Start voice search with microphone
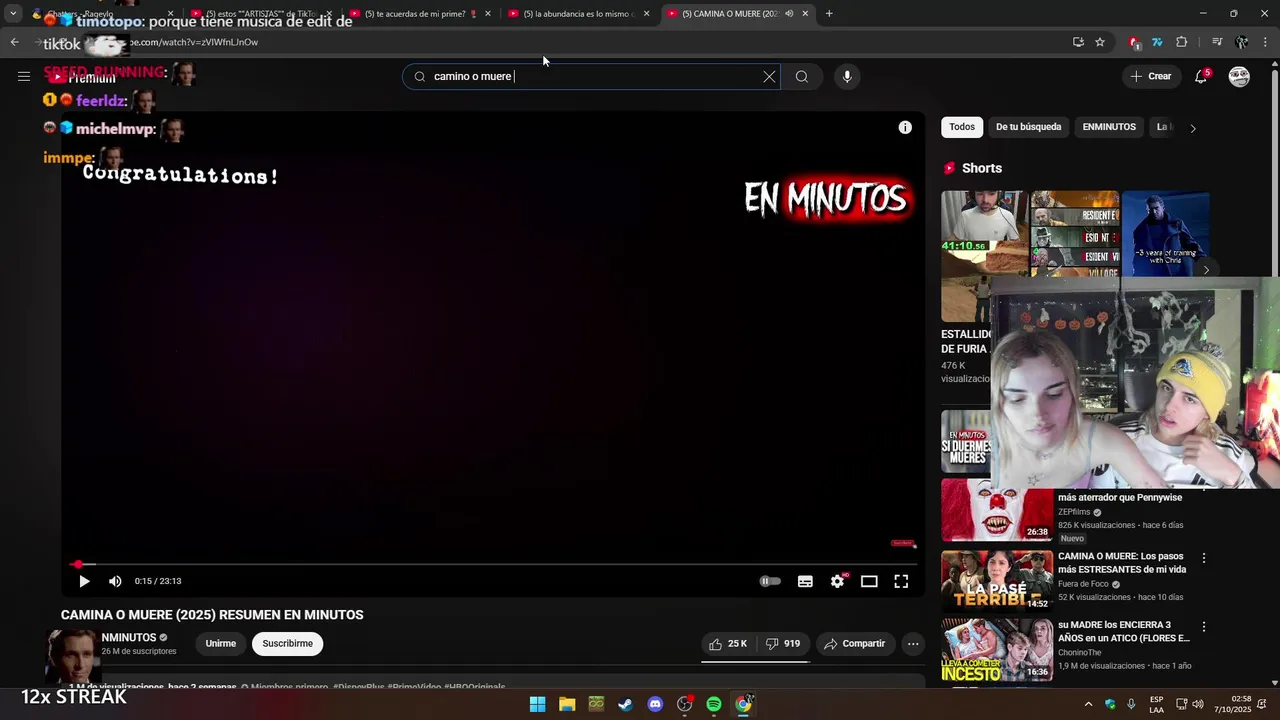 847,76
